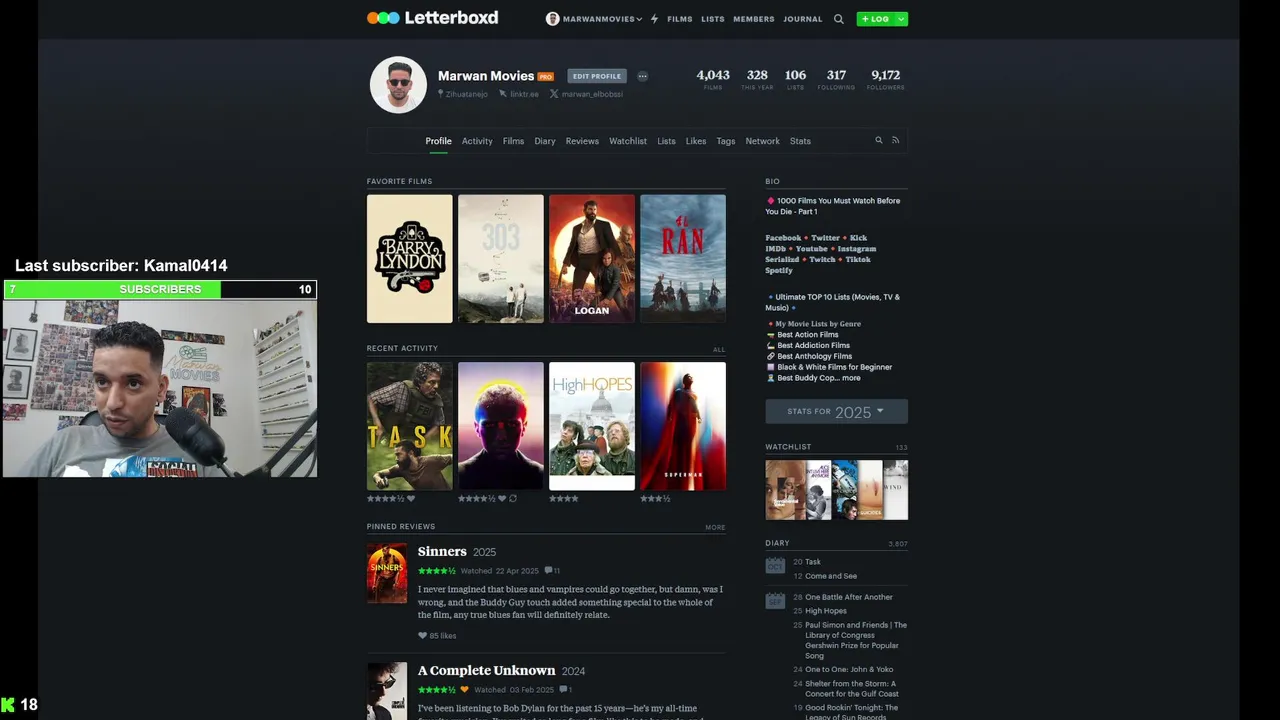The image size is (1280, 720).
Task: Open the 328 This Year stat
Action: pos(757,79)
